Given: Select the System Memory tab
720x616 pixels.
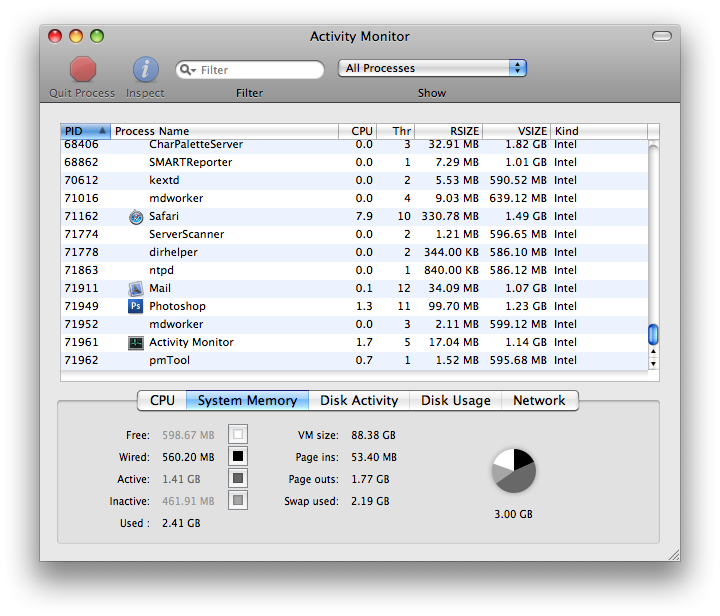Looking at the screenshot, I should [248, 400].
